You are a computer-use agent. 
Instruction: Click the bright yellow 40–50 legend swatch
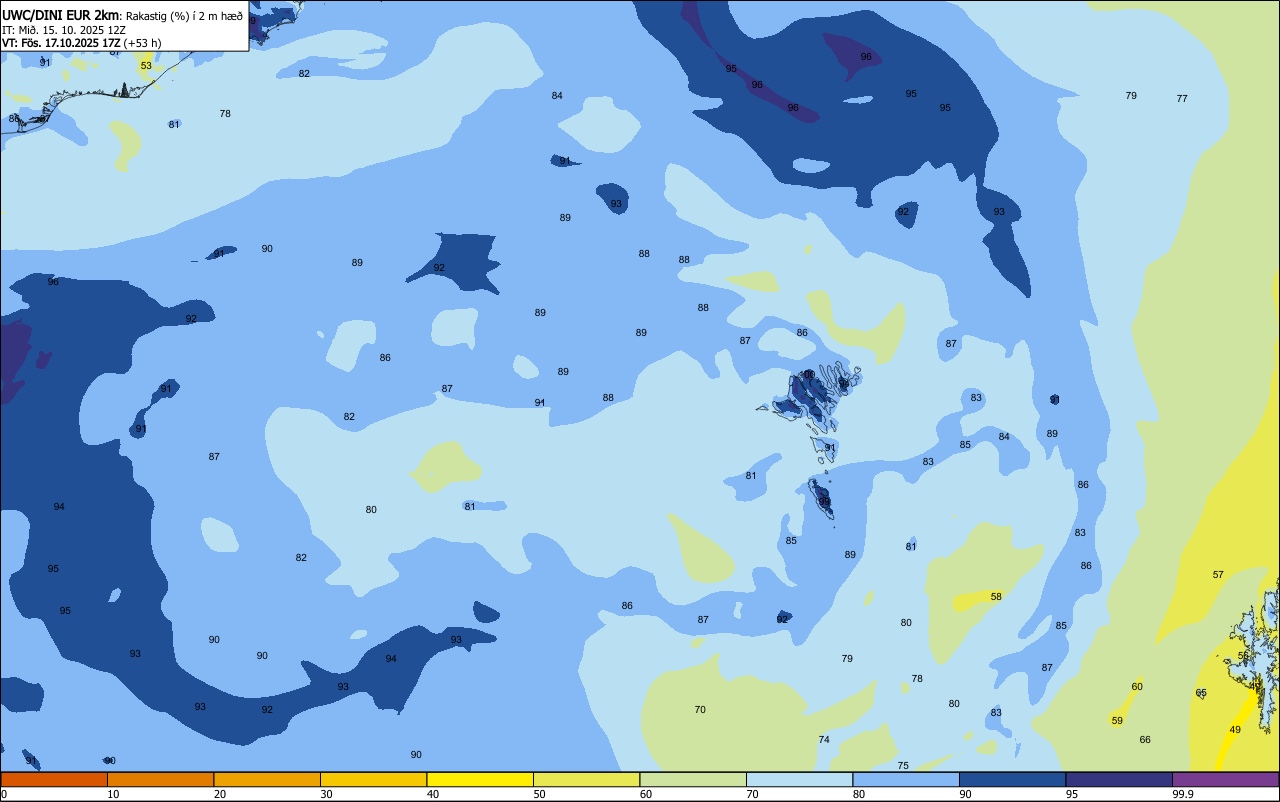(480, 779)
